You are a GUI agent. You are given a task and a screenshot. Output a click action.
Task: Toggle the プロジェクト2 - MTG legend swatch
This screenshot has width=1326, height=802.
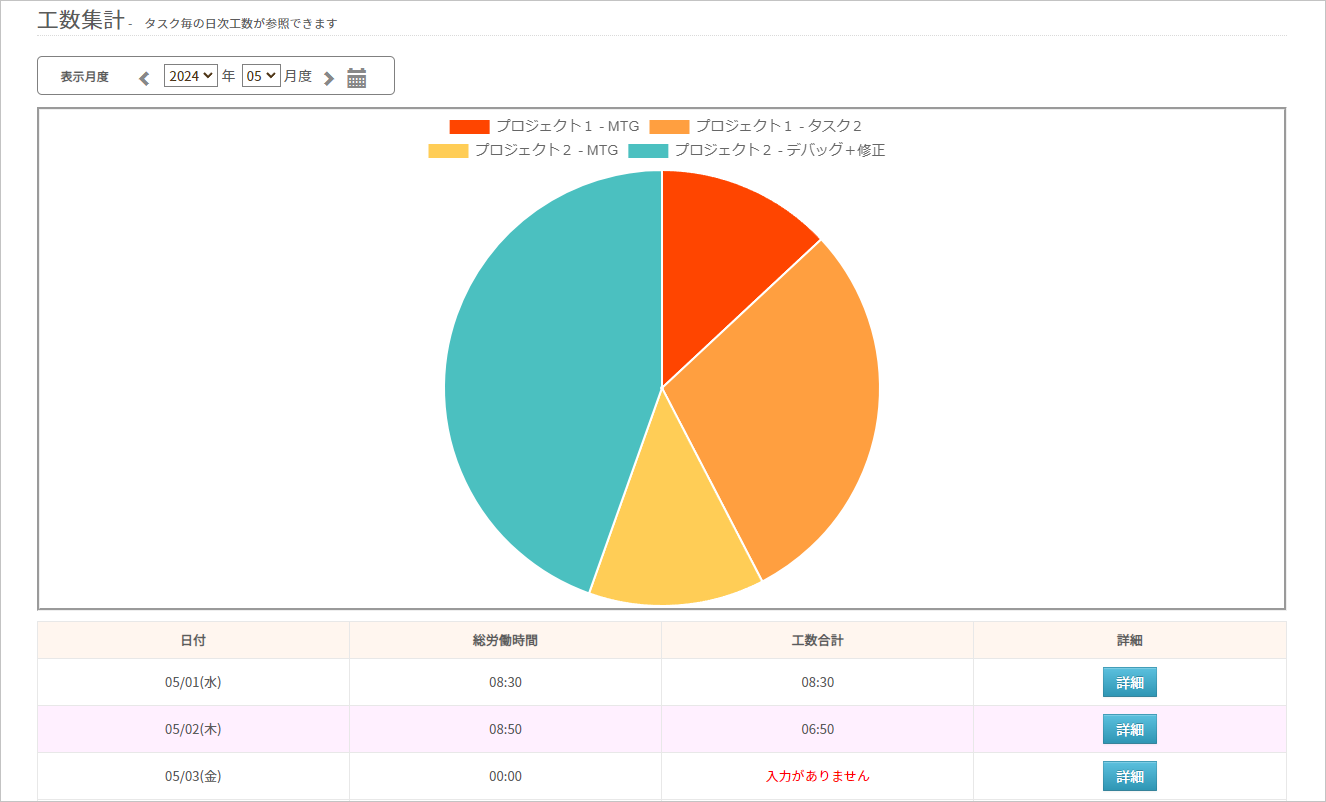(x=448, y=151)
